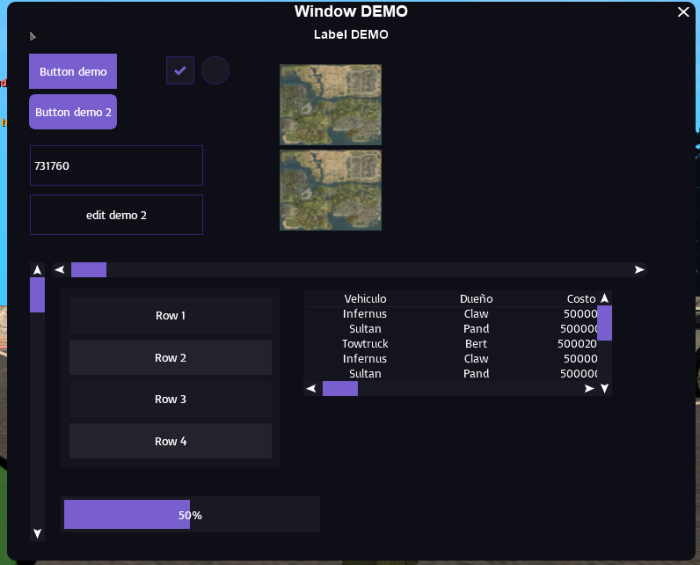Select Row 3 in the list
The image size is (700, 565).
pos(170,399)
